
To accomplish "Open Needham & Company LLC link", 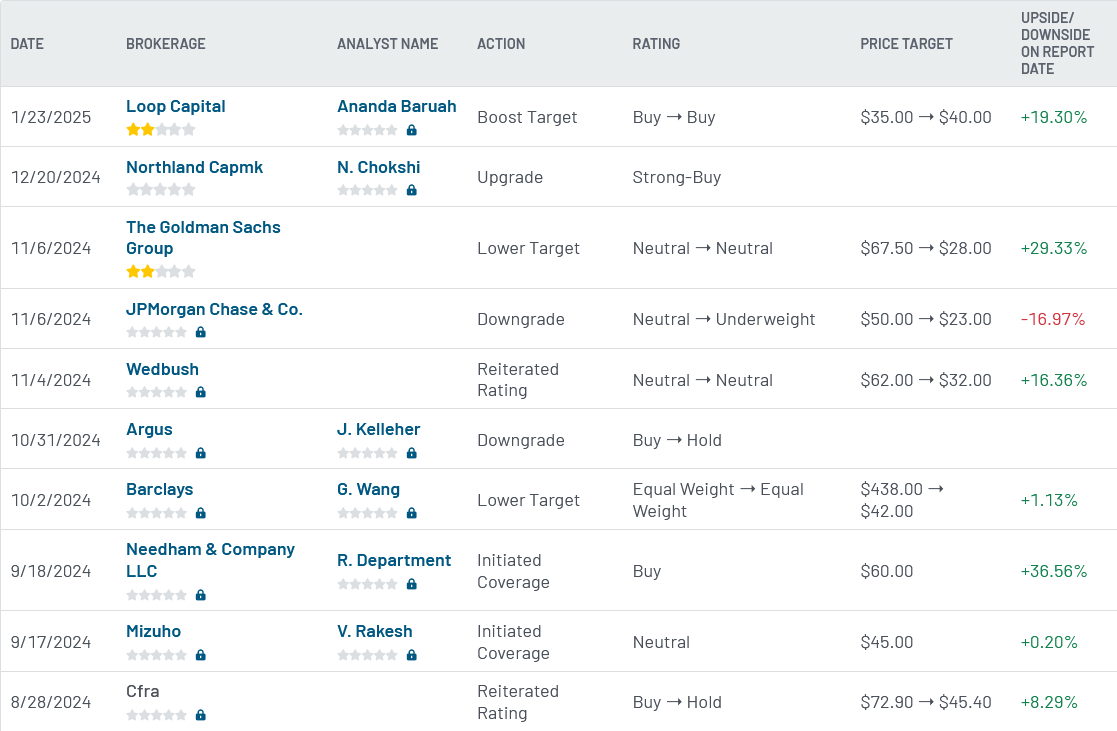I will click(x=210, y=560).
